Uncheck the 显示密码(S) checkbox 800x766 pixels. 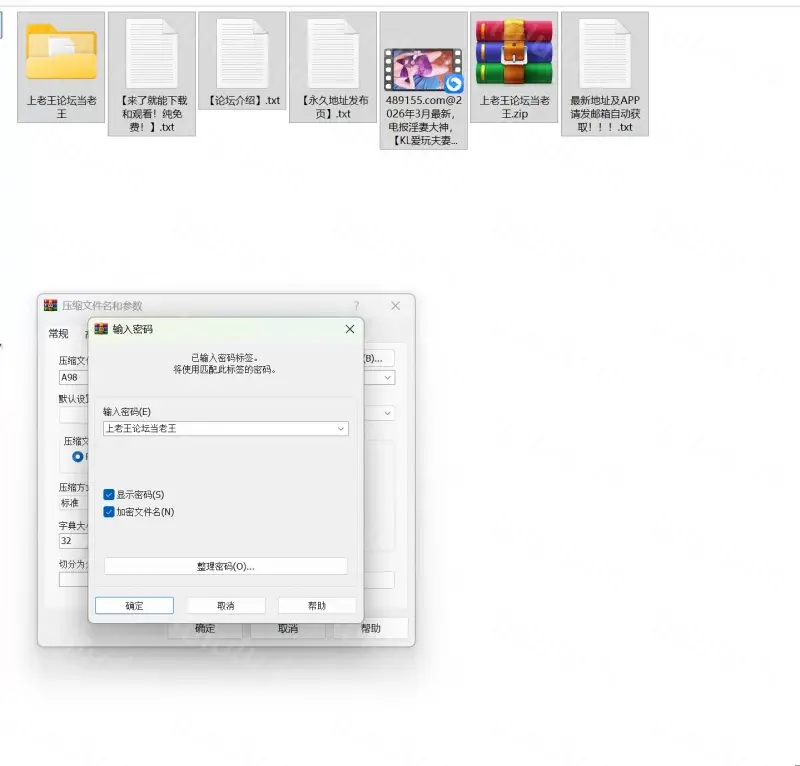pyautogui.click(x=109, y=494)
